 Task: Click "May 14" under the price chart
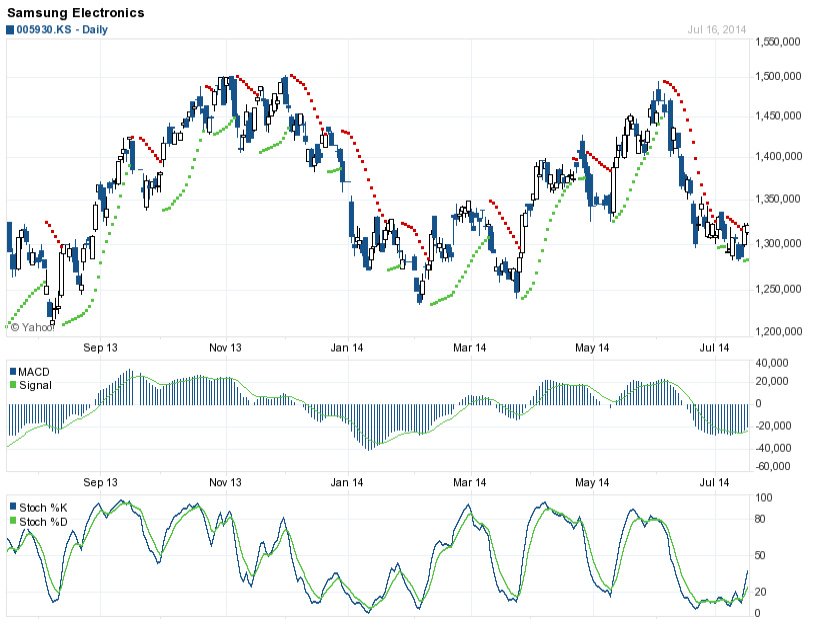coord(592,347)
